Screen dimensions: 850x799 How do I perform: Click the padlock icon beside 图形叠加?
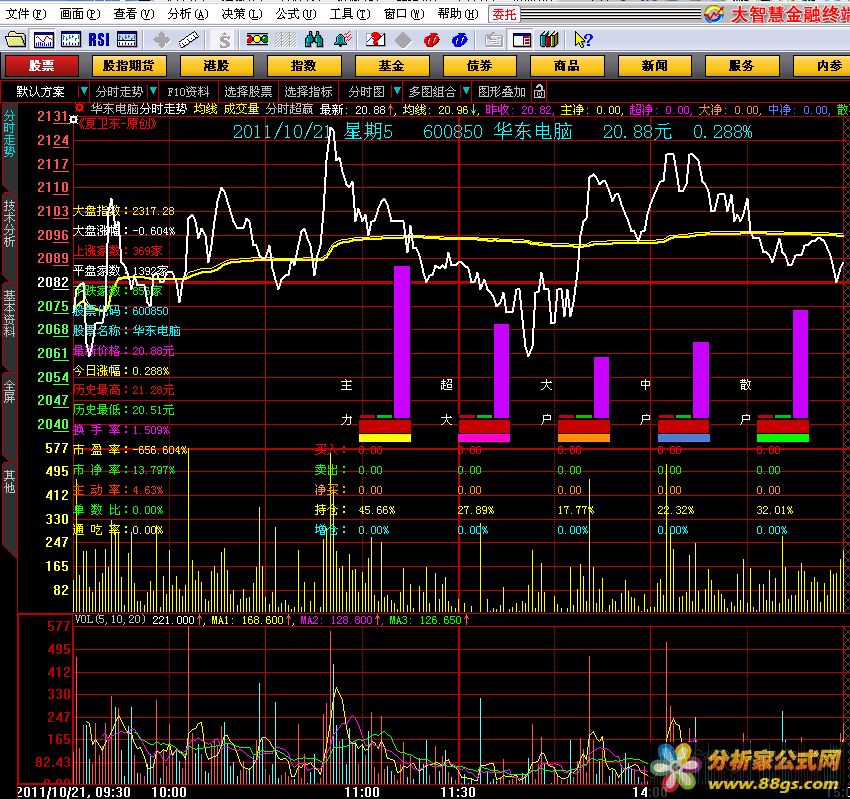tap(539, 91)
